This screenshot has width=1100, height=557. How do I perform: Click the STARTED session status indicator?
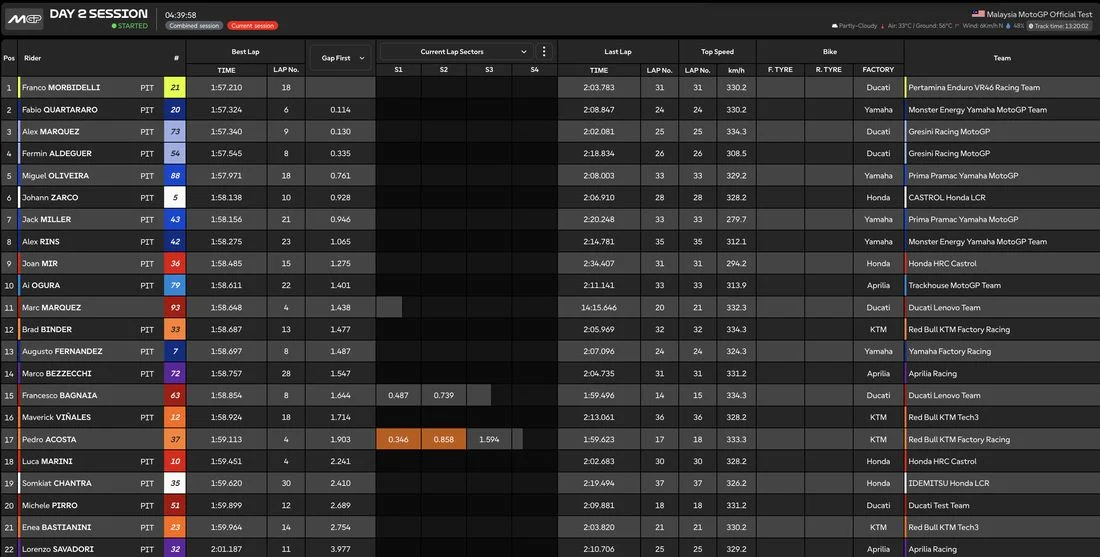point(130,26)
